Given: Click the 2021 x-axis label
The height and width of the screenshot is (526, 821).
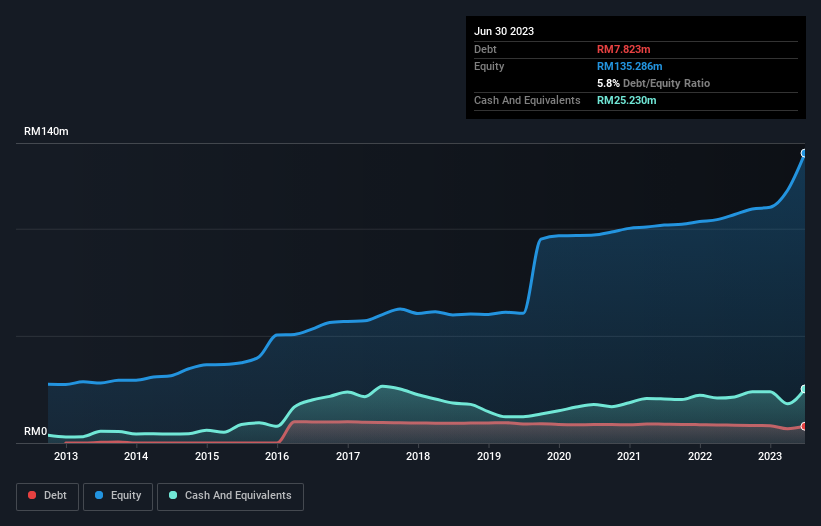Looking at the screenshot, I should coord(629,456).
